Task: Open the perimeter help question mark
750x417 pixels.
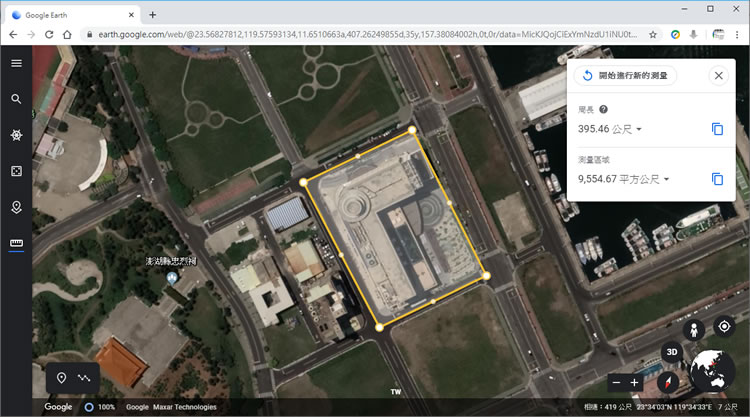Action: pyautogui.click(x=604, y=110)
